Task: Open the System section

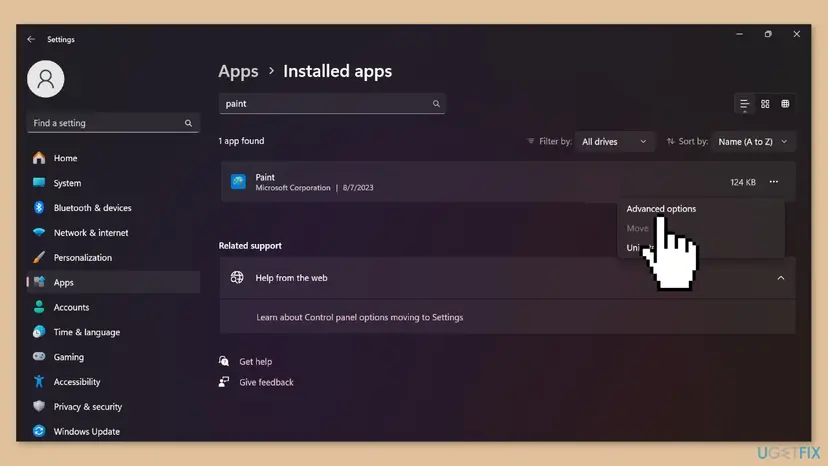Action: [113, 183]
